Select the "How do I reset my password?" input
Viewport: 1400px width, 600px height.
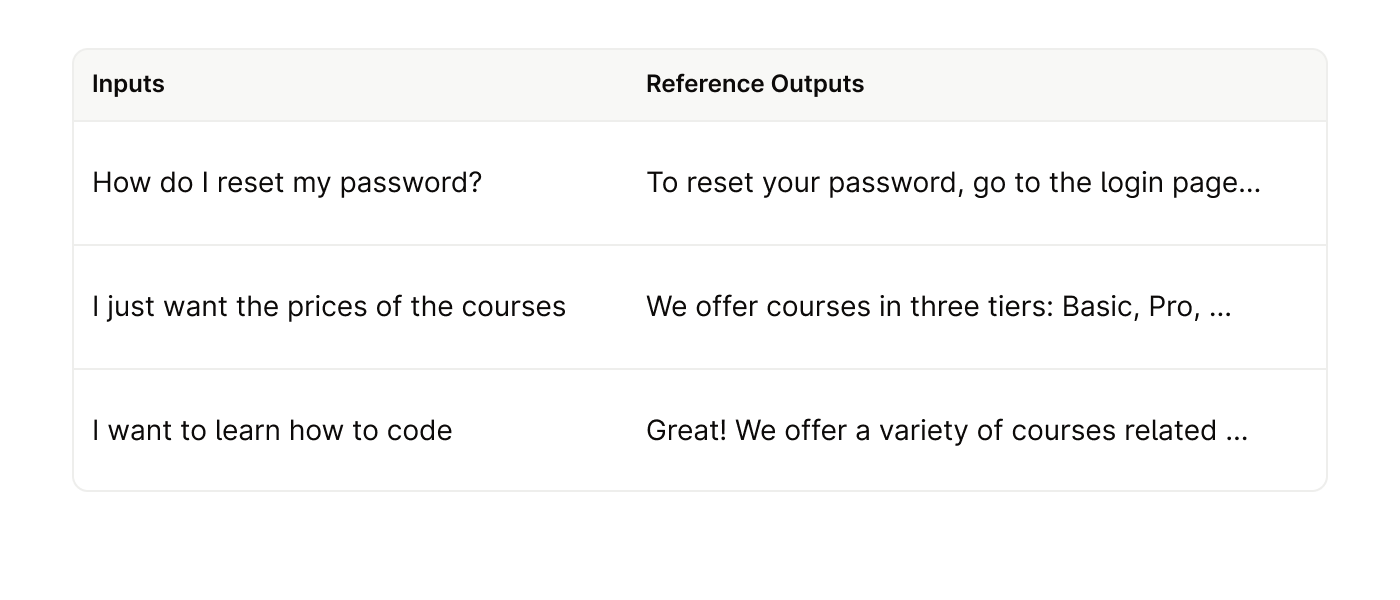[x=287, y=184]
